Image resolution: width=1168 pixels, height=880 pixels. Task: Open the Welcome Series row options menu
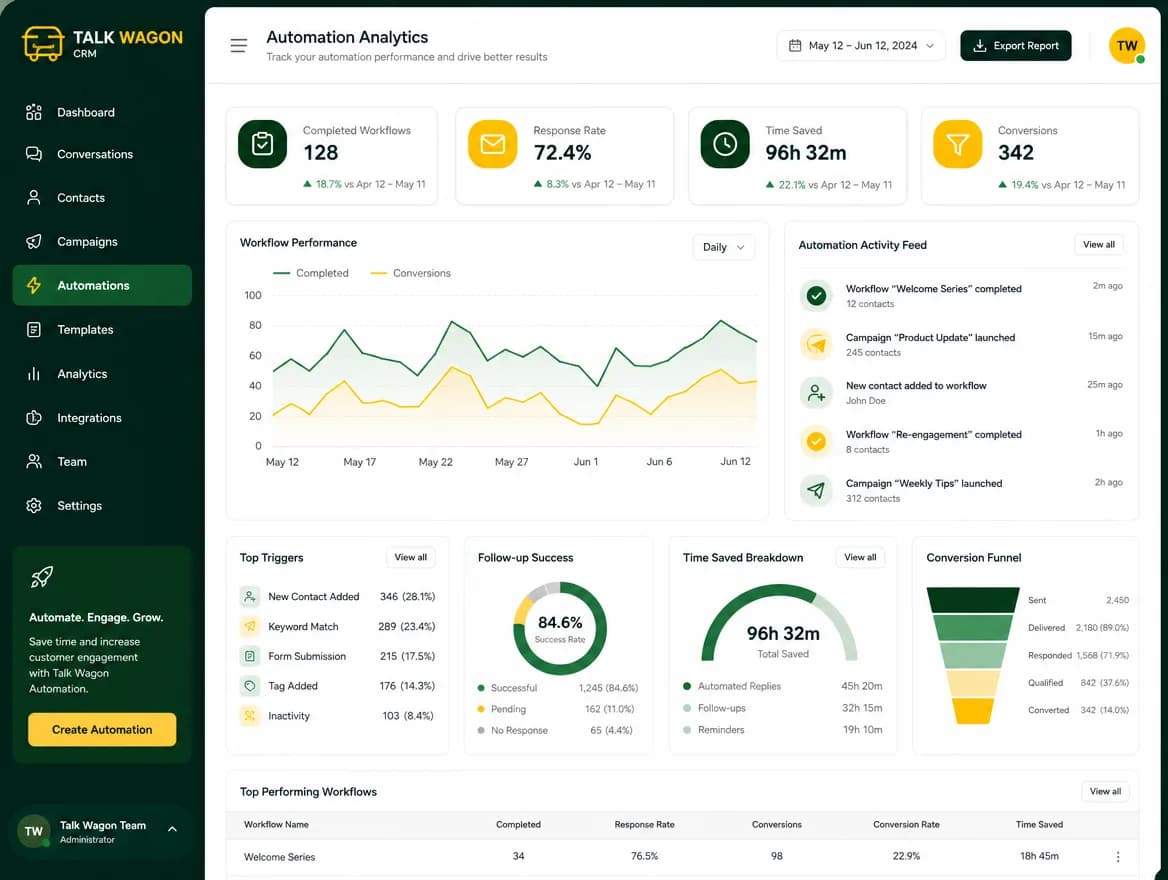[1117, 857]
